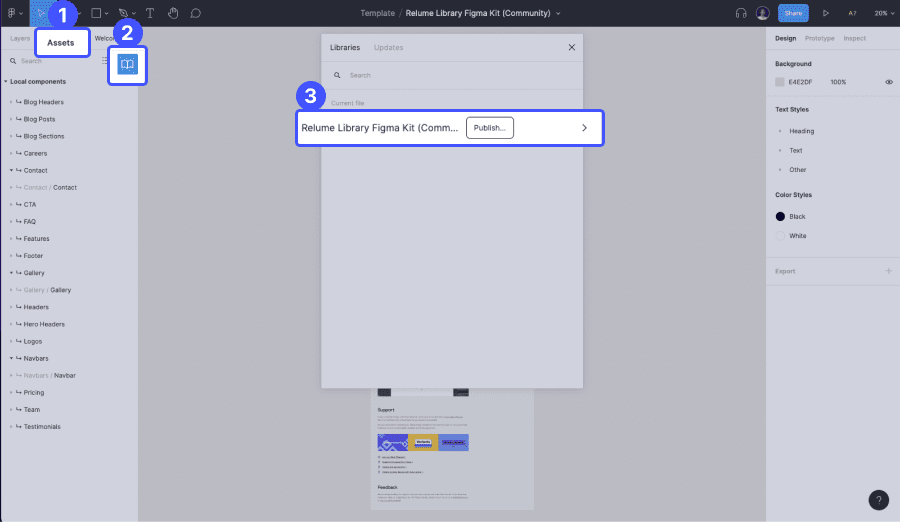Switch to Updates tab in dialog
This screenshot has height=522, width=900.
coord(389,48)
